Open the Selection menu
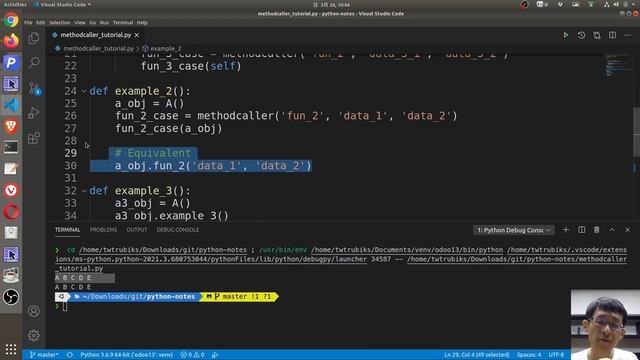Screen dimensions: 640x360 coord(60,23)
